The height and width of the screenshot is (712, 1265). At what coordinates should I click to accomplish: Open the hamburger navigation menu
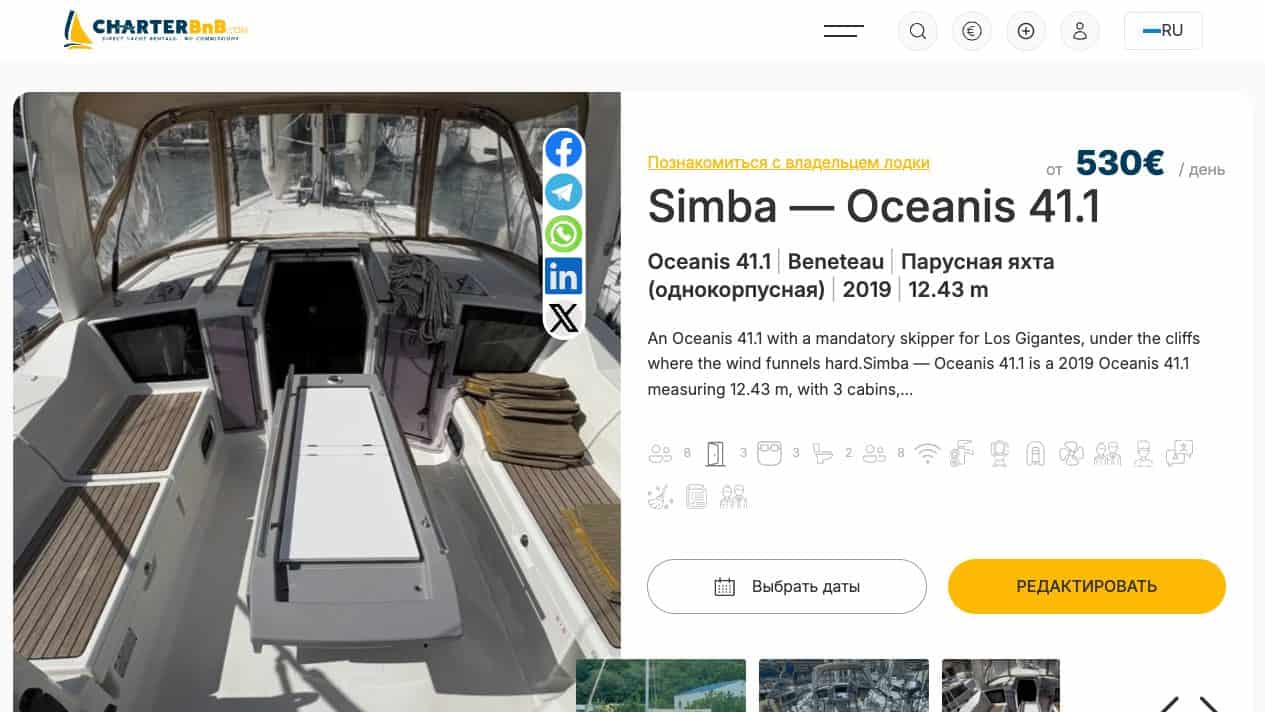coord(844,31)
